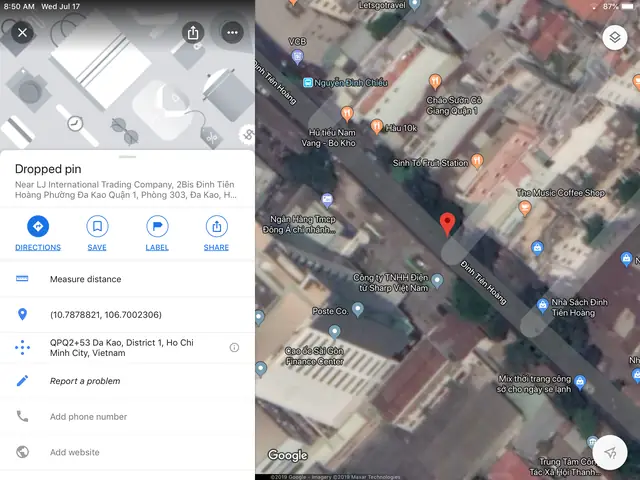The image size is (640, 480).
Task: Select Nhà Sách Đinh Tiên Hoàng marker
Action: coord(542,305)
